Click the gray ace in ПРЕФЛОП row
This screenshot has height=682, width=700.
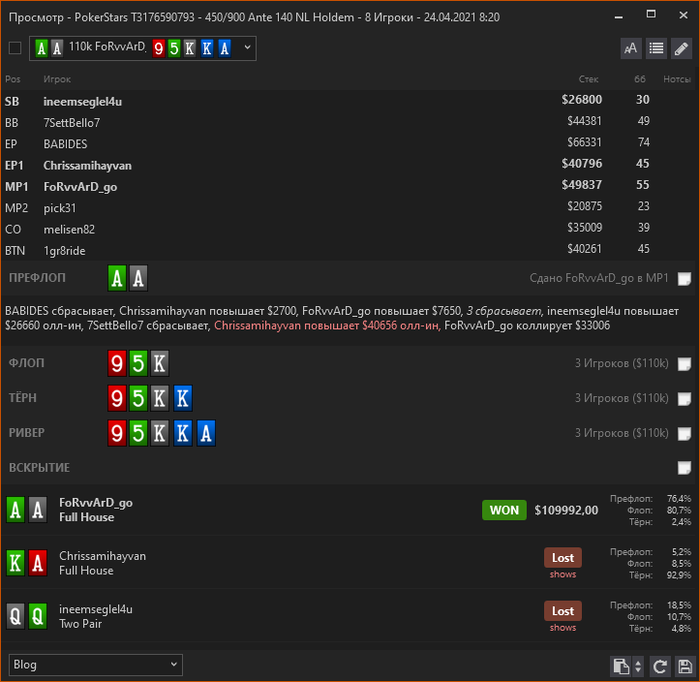click(138, 278)
